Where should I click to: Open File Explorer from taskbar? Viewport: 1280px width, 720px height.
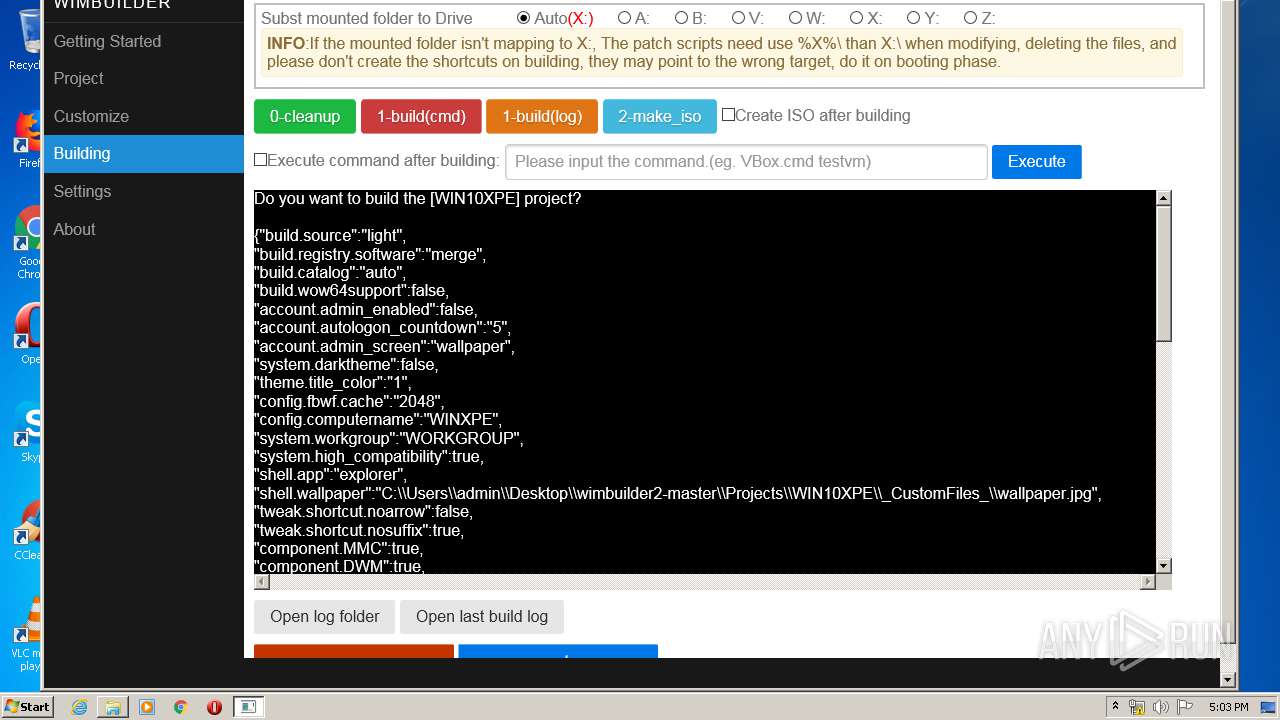[x=113, y=707]
